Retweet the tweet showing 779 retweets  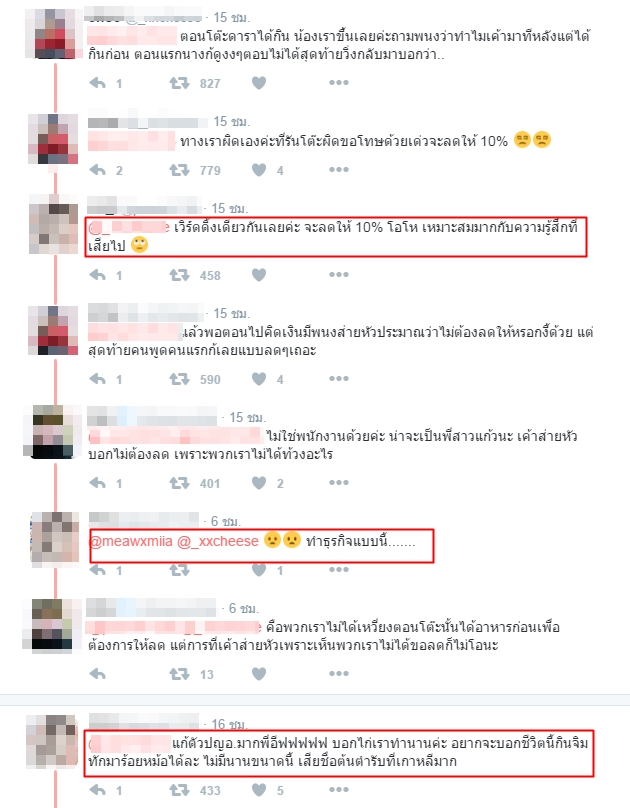tap(179, 170)
